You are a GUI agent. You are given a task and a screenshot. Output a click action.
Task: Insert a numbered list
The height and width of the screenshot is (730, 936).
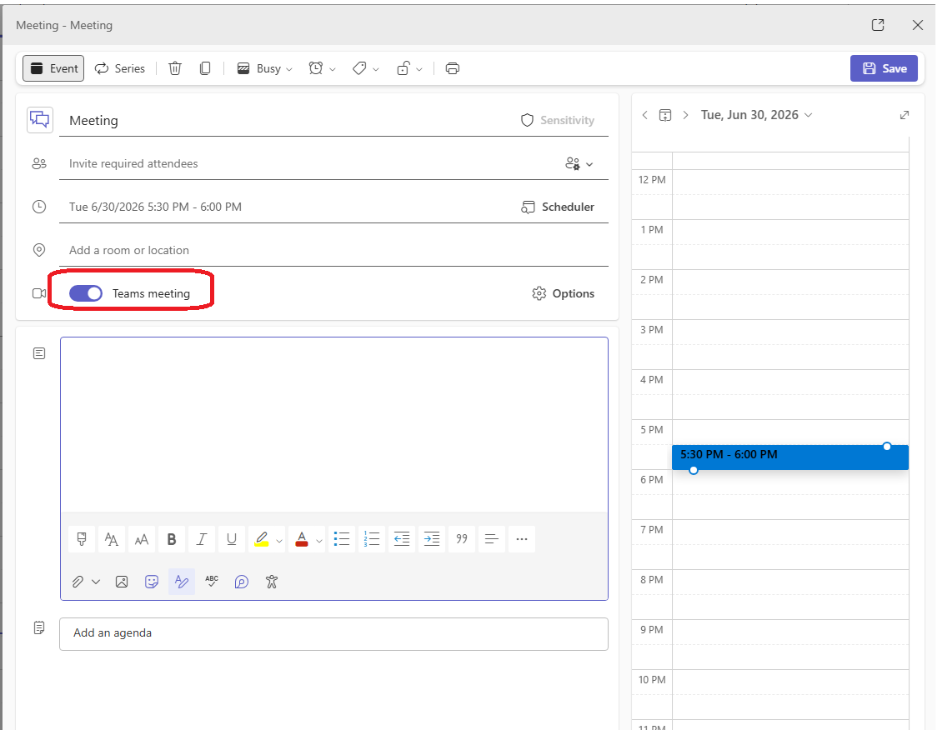point(371,539)
